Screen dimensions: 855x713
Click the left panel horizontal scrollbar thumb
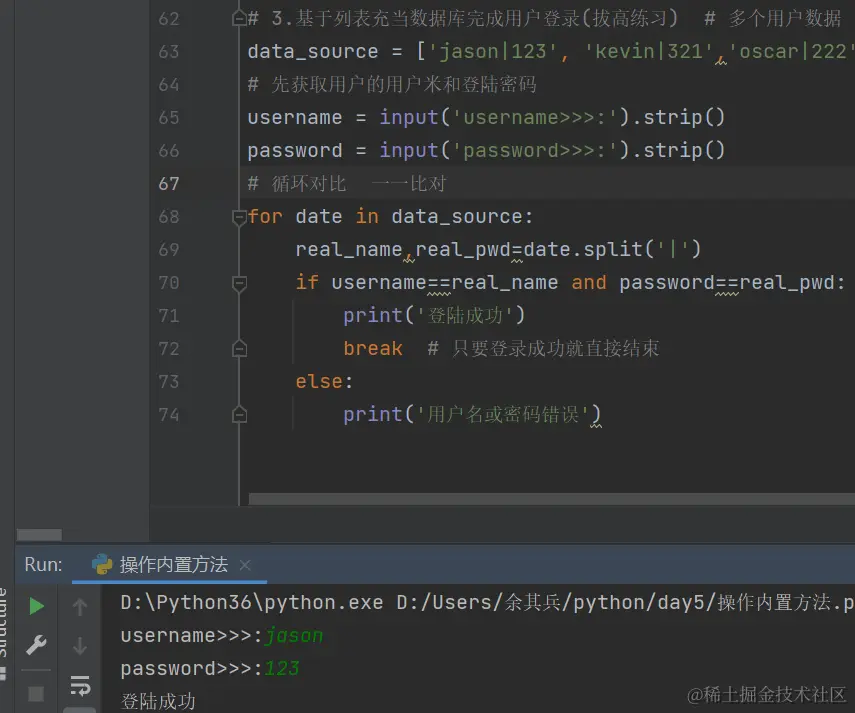click(x=39, y=534)
